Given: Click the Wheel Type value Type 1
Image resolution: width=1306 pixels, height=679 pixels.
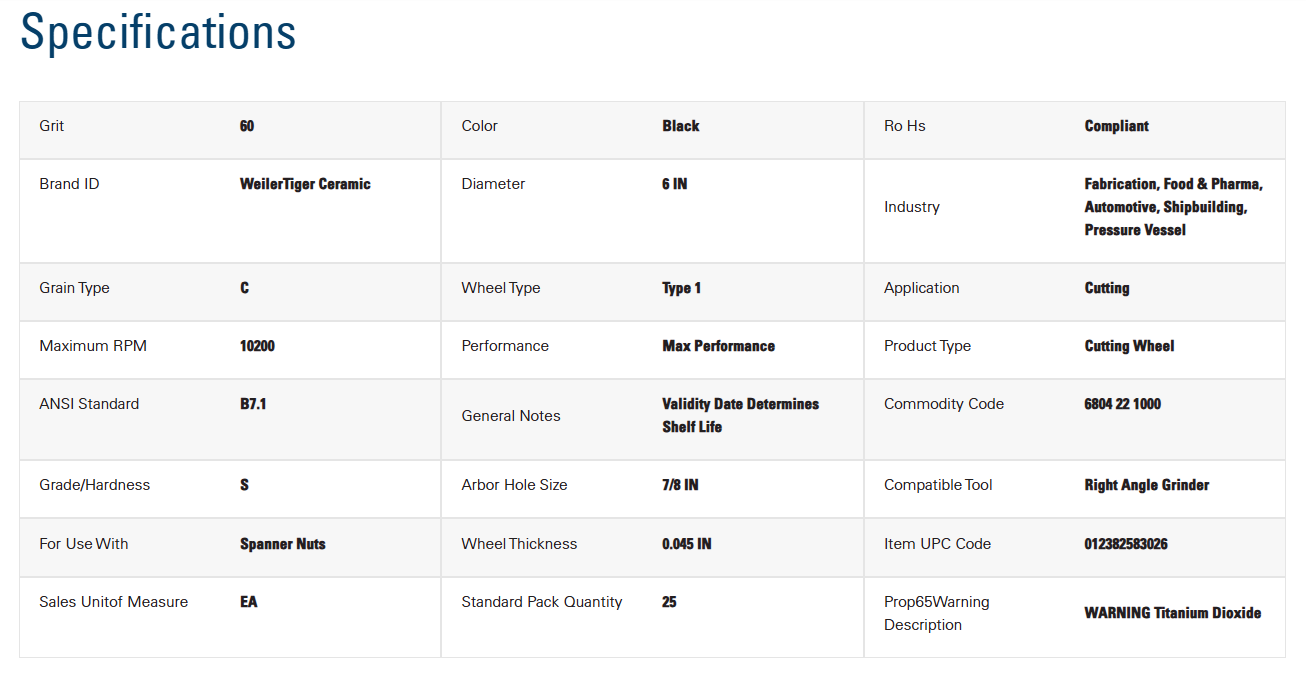Looking at the screenshot, I should coord(681,288).
